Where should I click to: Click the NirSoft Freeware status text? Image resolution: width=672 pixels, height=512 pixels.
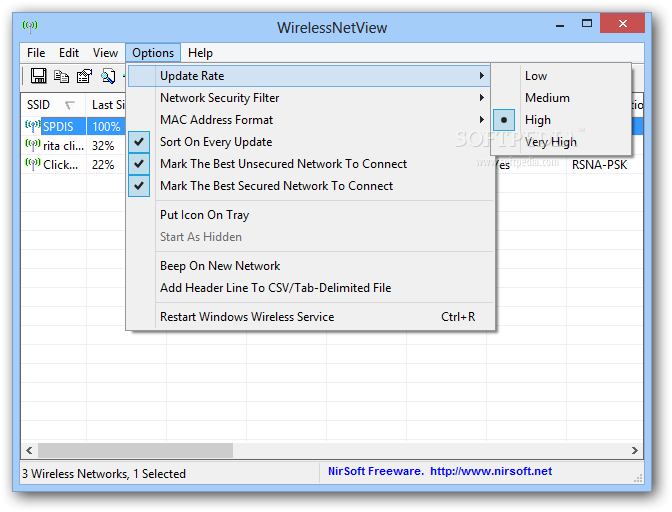tap(375, 471)
